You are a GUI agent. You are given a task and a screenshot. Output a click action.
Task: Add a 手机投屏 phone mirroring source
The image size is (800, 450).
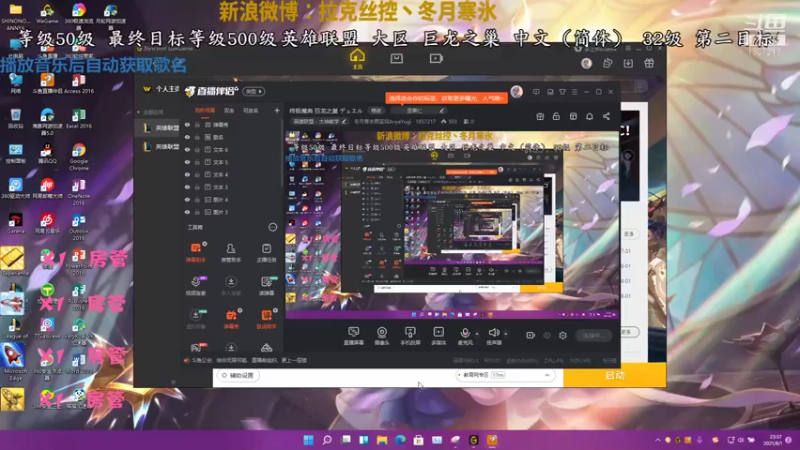[410, 336]
